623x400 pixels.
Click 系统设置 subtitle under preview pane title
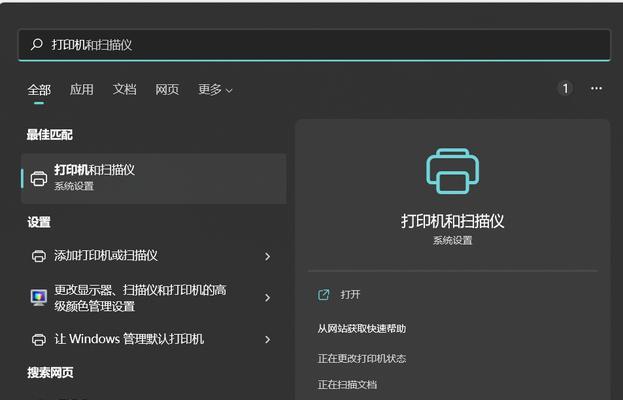click(453, 241)
